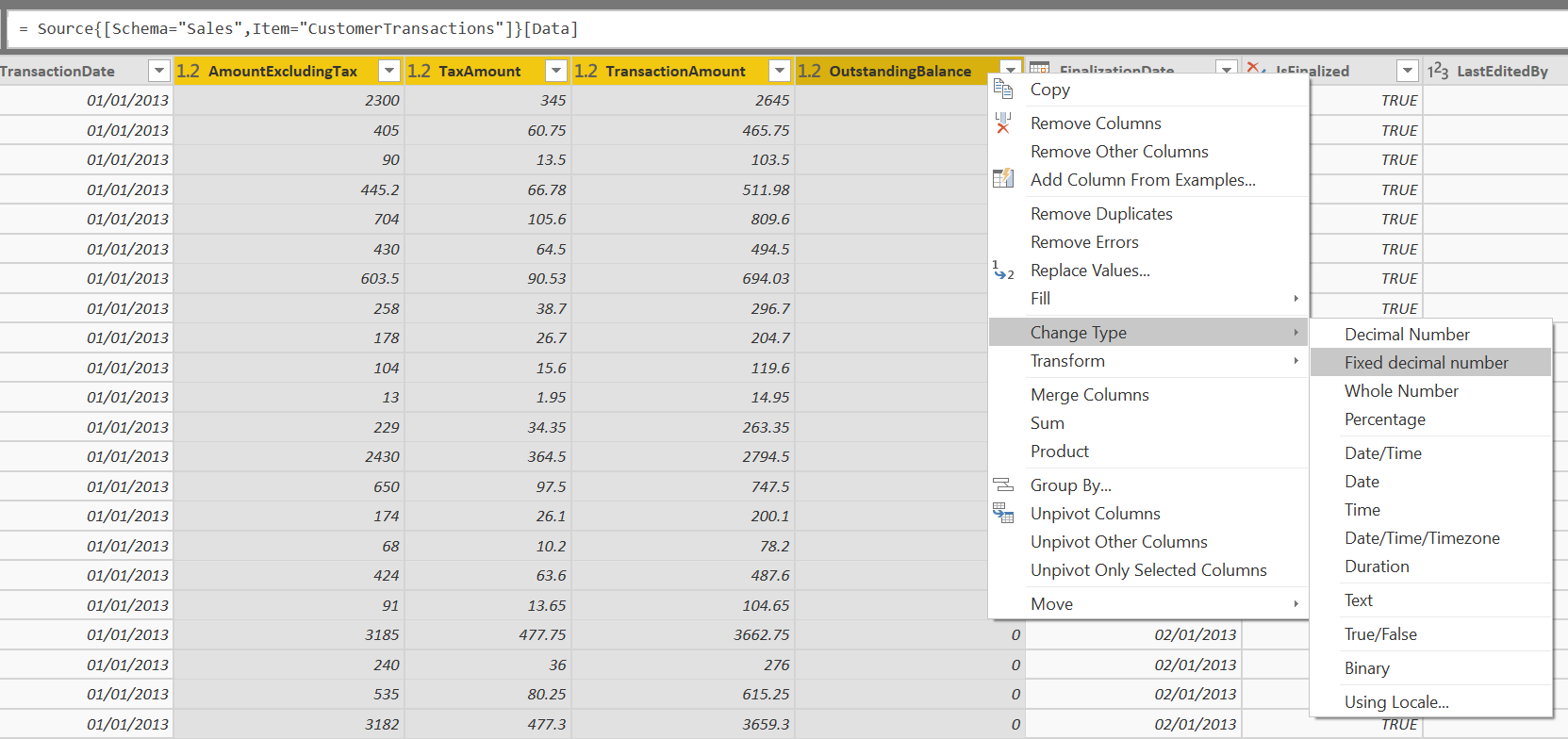Click the Add Column From Examples icon
This screenshot has height=739, width=1568.
tap(1003, 178)
